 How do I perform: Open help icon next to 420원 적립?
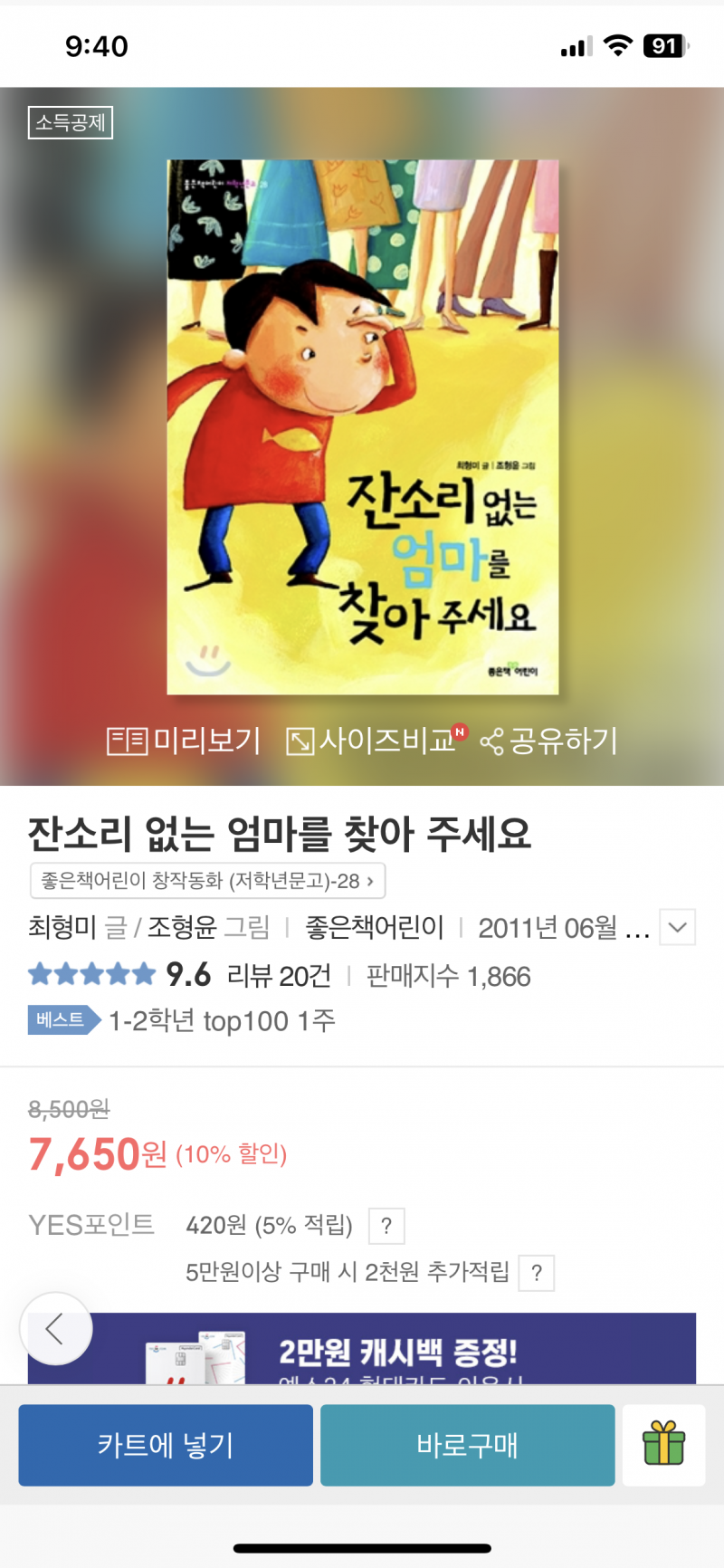pos(386,1226)
